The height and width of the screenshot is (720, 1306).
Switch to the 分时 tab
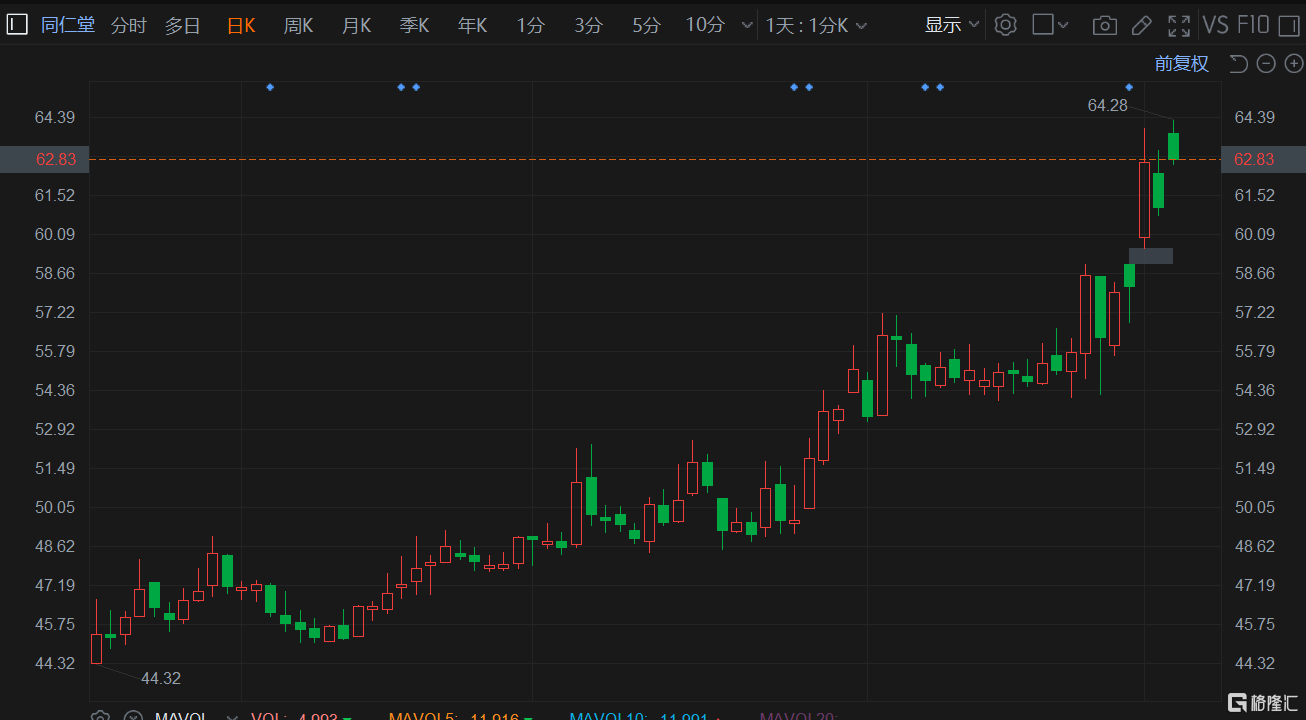[128, 25]
